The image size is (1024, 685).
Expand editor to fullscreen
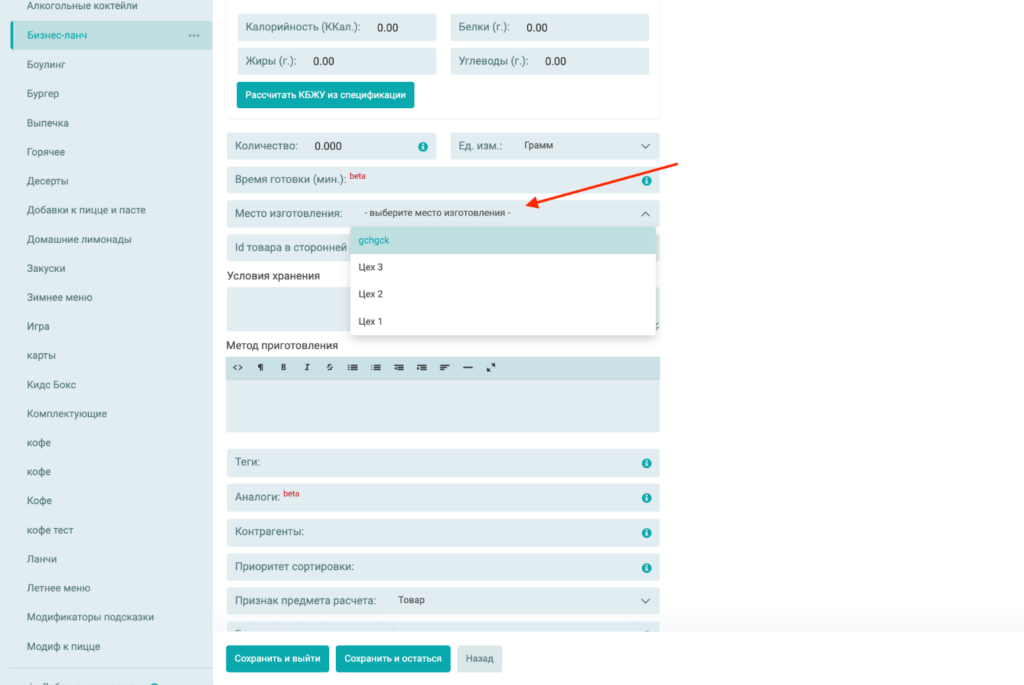pyautogui.click(x=490, y=368)
